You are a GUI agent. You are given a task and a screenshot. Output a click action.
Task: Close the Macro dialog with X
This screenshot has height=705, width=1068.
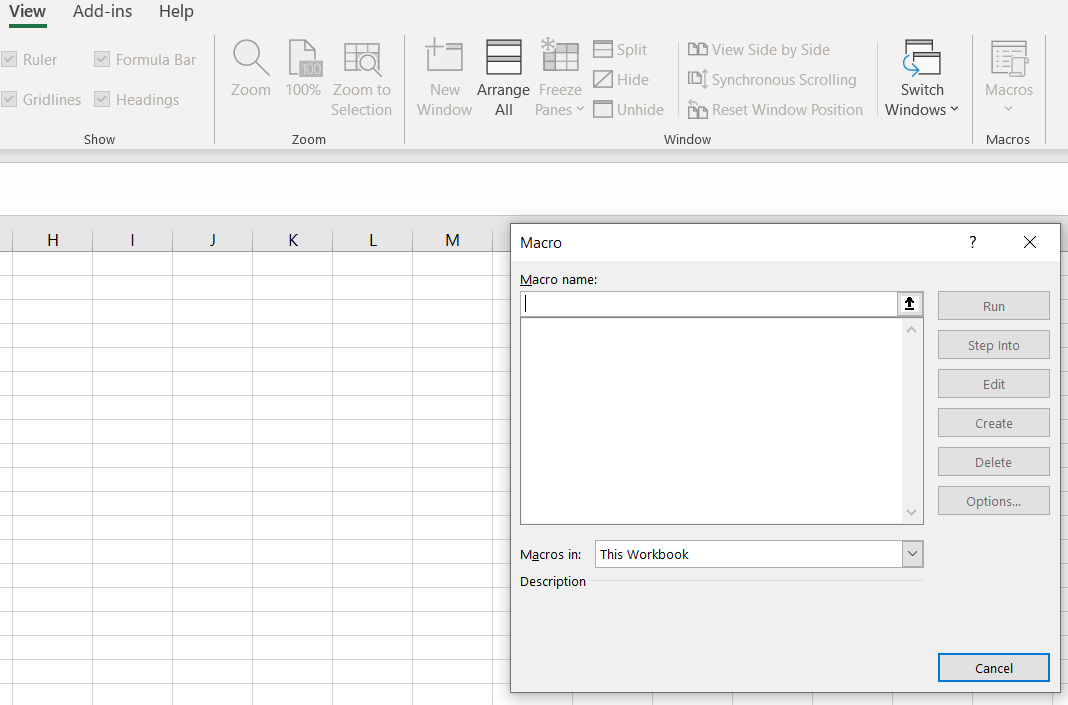(1029, 242)
